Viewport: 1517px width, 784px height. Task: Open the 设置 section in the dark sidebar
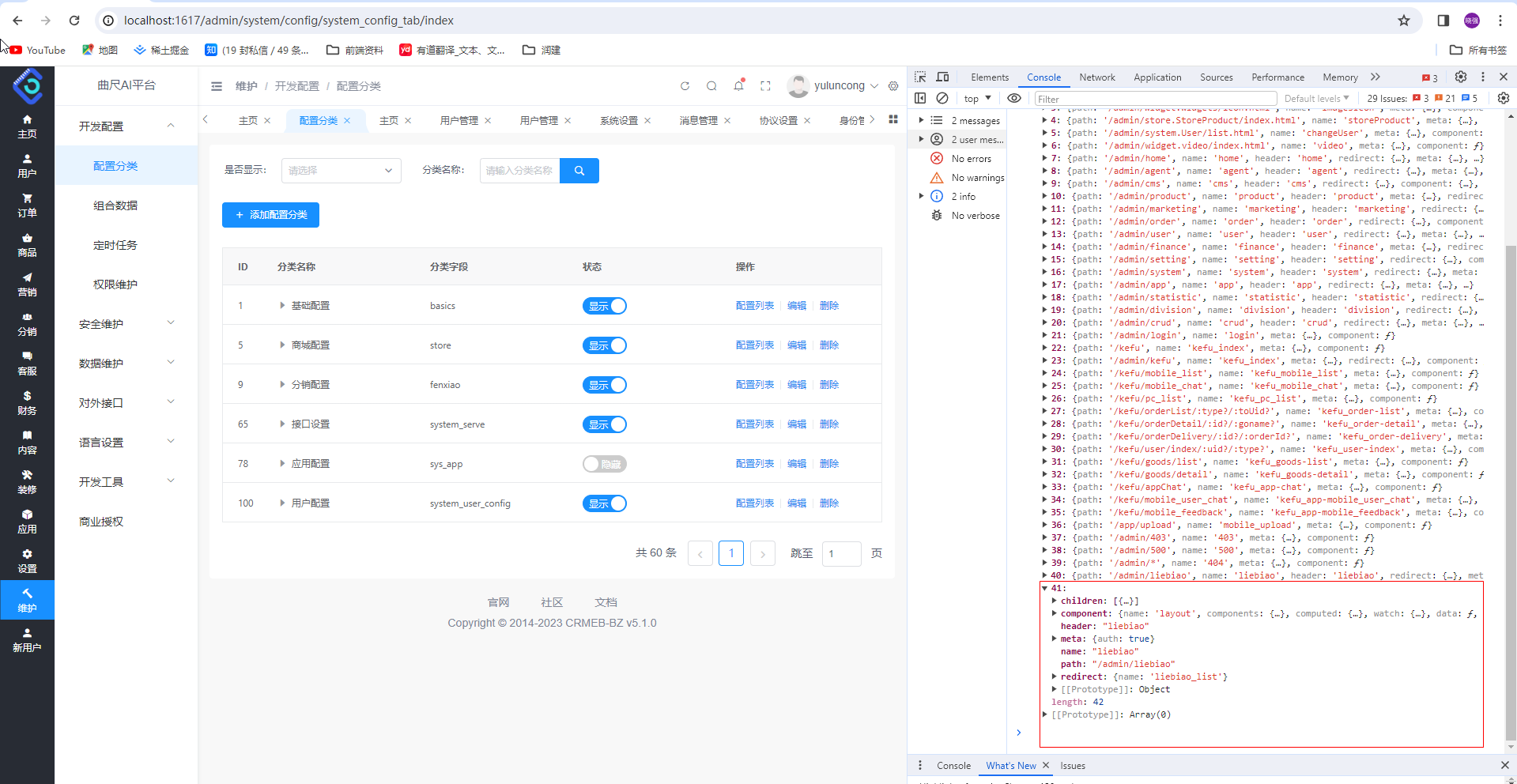coord(27,561)
